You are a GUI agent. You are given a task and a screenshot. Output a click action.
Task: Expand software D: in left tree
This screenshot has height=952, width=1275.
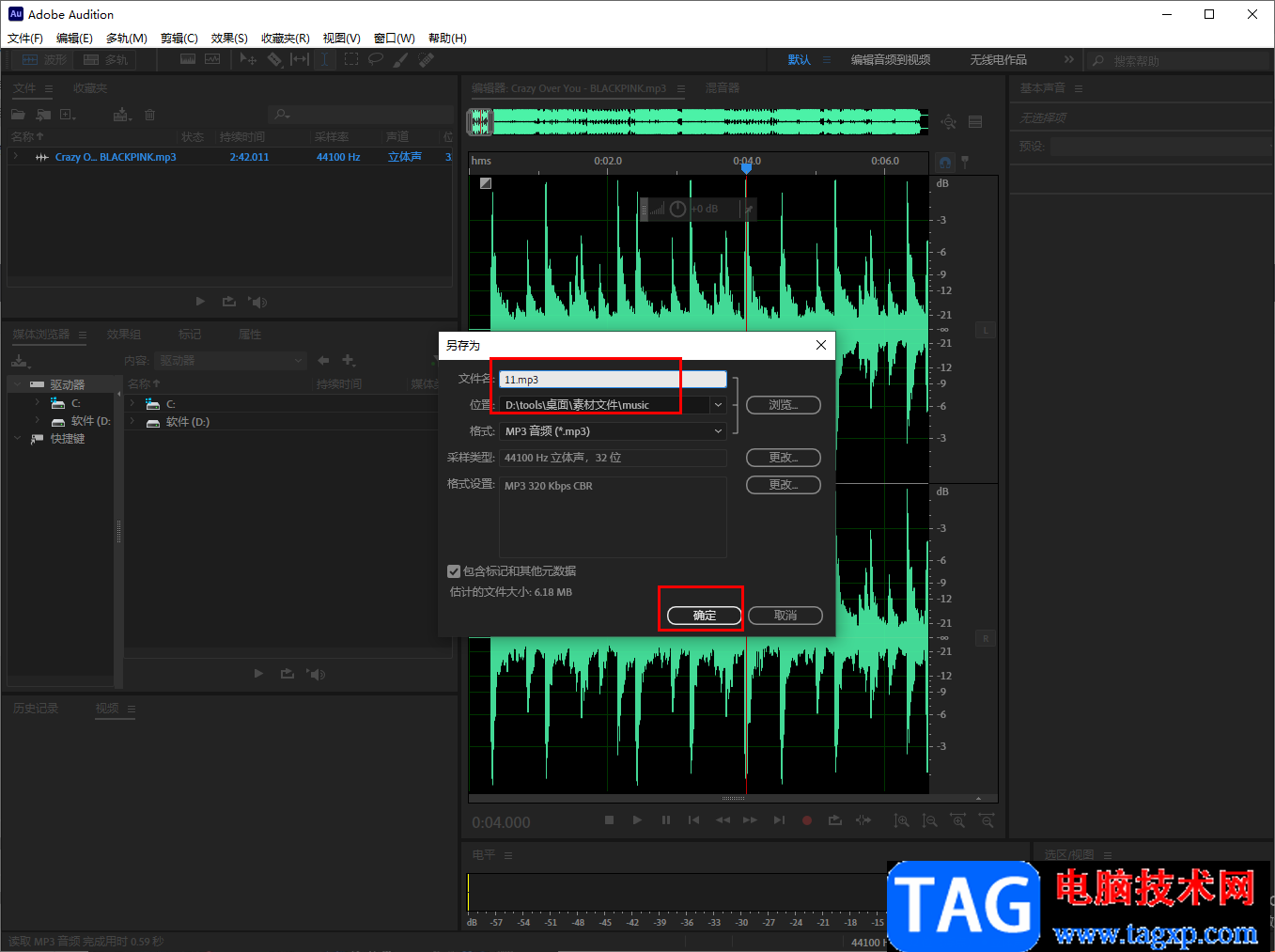[x=38, y=420]
